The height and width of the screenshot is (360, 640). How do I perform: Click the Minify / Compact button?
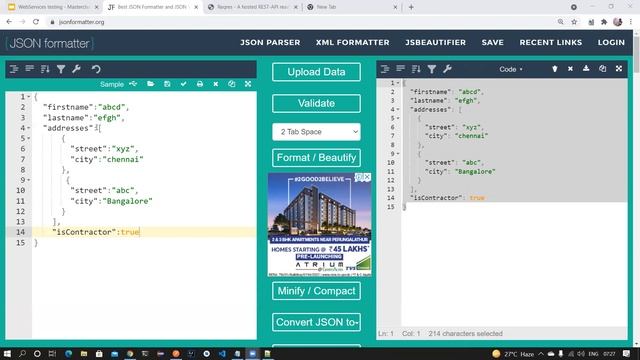[316, 291]
